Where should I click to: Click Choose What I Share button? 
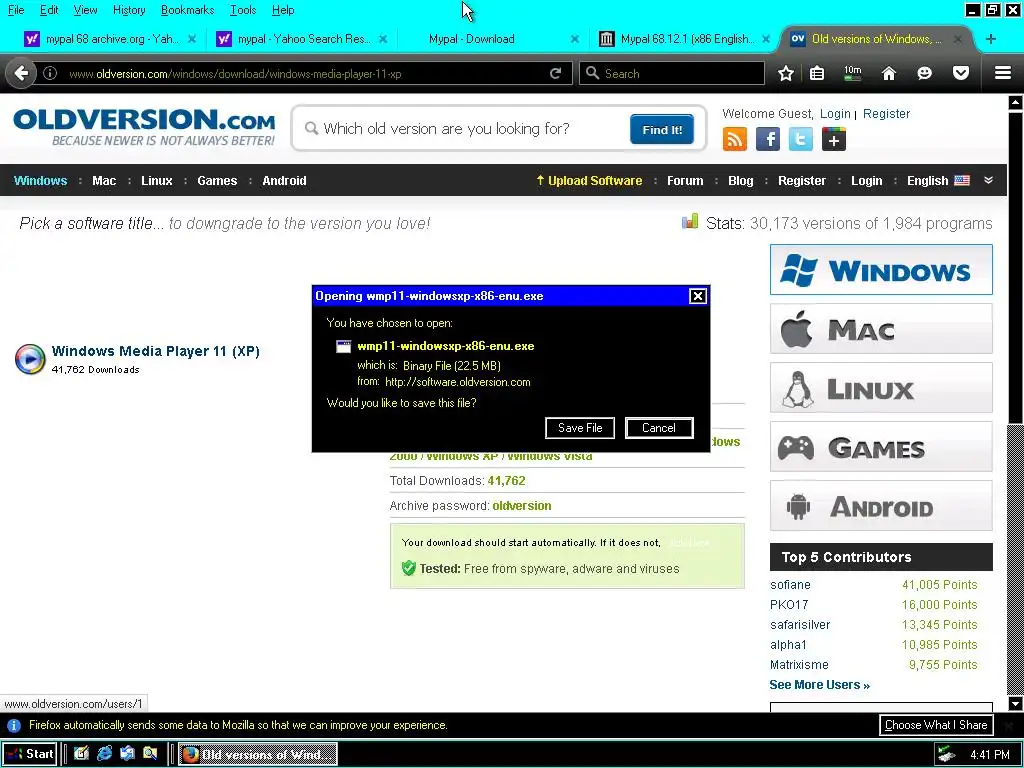936,725
